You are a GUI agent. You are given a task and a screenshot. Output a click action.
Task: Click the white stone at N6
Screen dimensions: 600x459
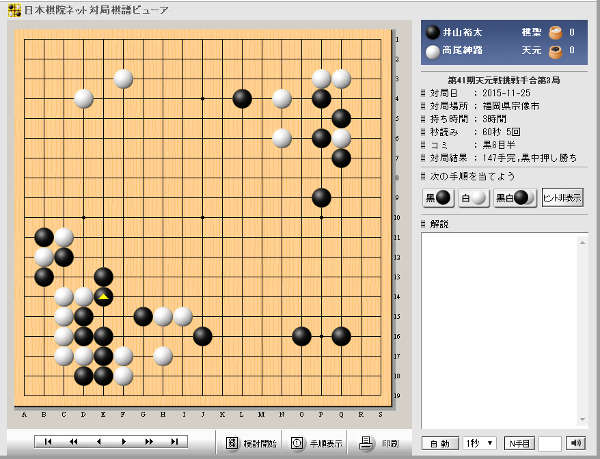(x=282, y=138)
